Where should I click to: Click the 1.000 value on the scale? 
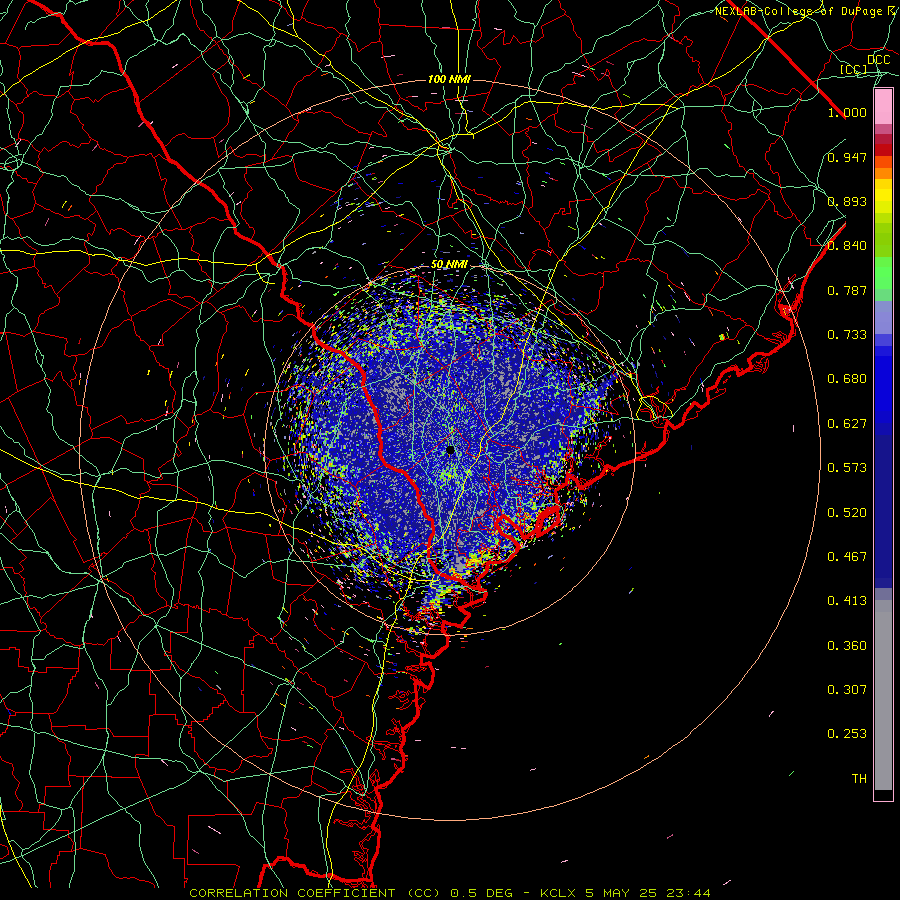(x=847, y=112)
